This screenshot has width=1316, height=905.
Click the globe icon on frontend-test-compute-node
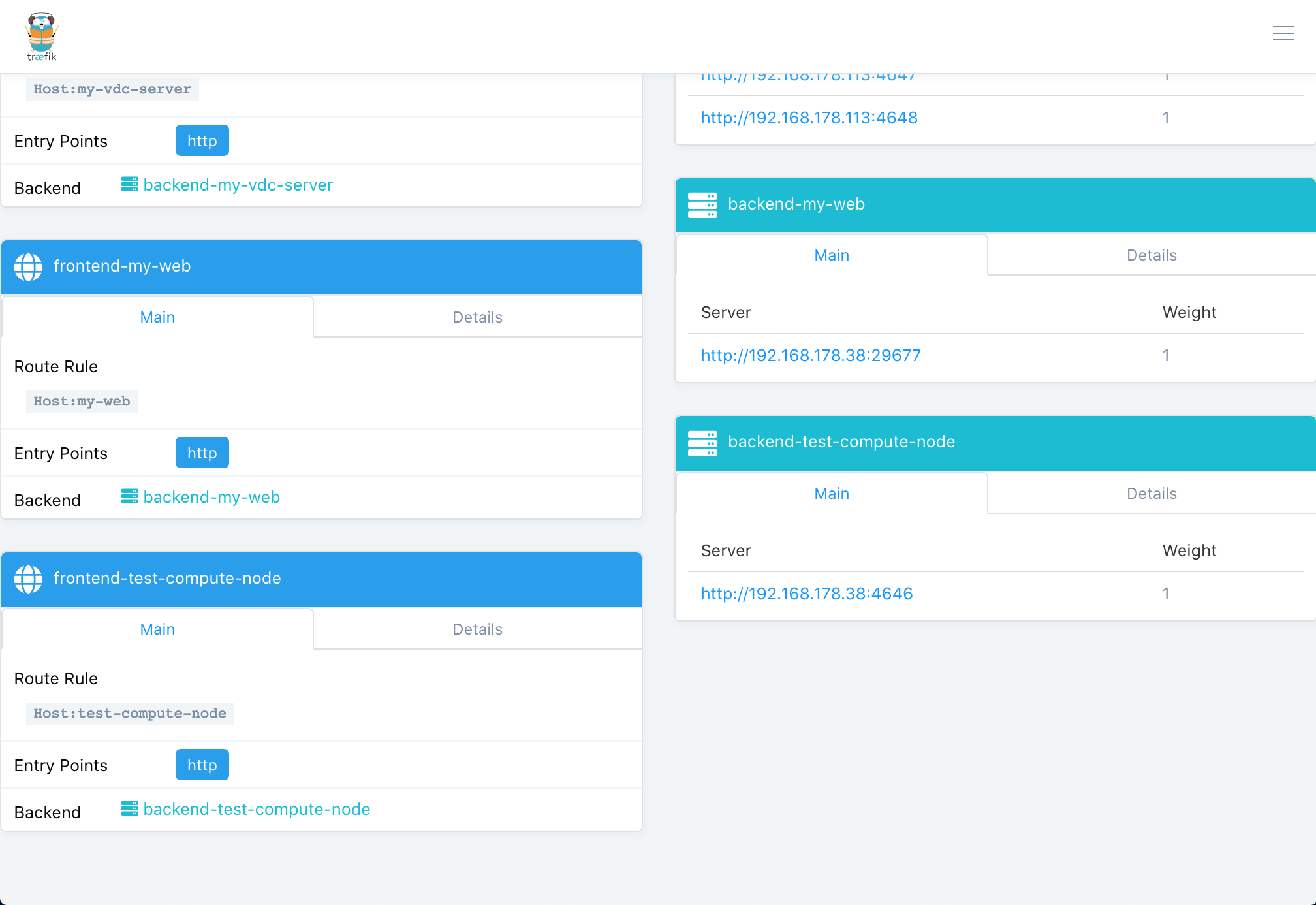(28, 579)
